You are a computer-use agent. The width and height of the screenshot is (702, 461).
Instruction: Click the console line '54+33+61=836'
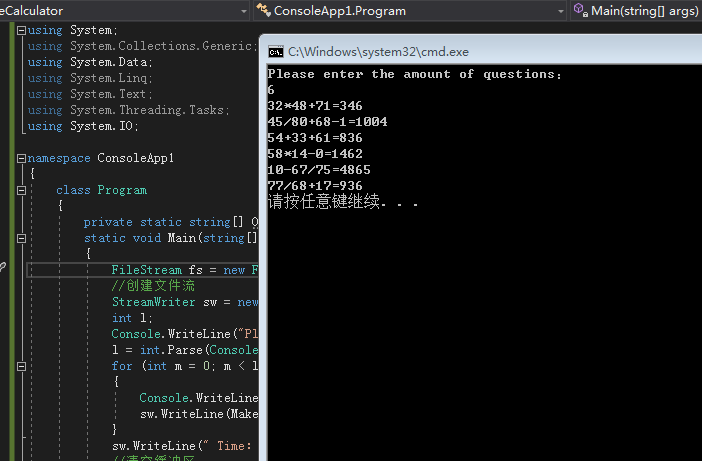tap(315, 138)
